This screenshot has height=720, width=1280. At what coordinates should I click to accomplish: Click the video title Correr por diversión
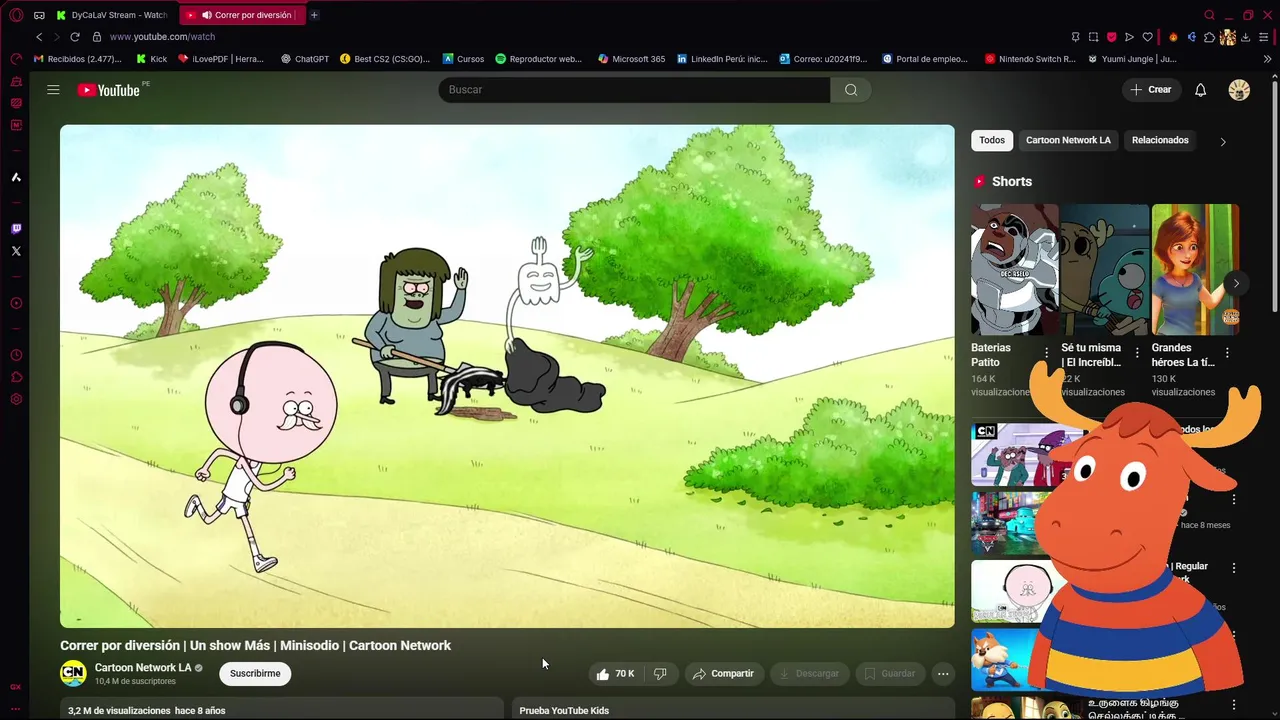click(x=255, y=646)
